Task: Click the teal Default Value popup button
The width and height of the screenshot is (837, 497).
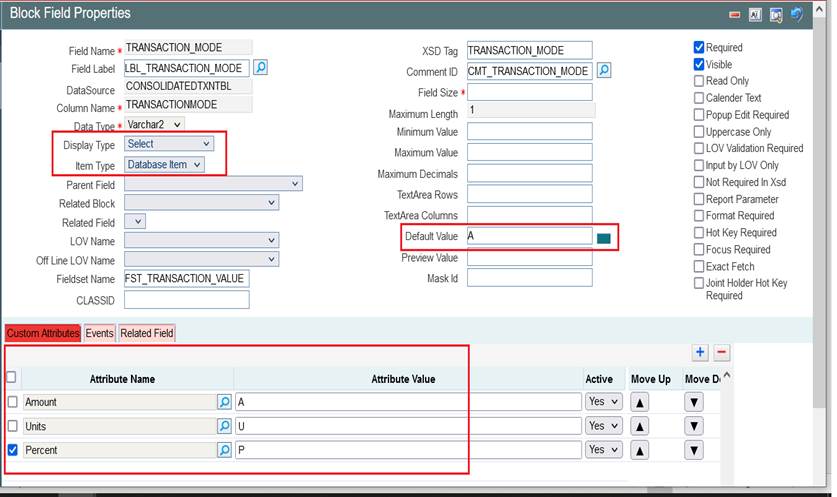Action: [x=604, y=239]
